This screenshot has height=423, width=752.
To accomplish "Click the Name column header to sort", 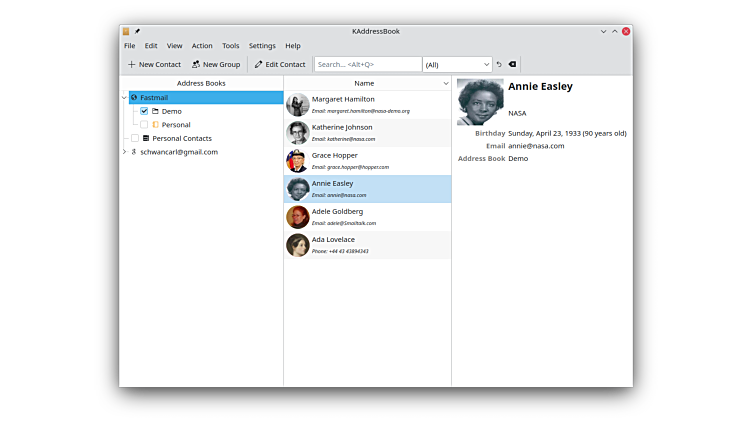I will pyautogui.click(x=364, y=84).
